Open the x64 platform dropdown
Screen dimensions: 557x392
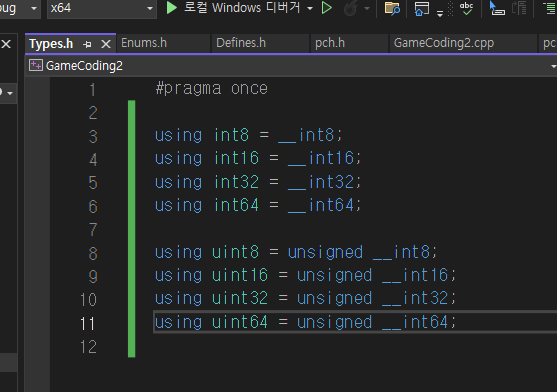point(102,8)
